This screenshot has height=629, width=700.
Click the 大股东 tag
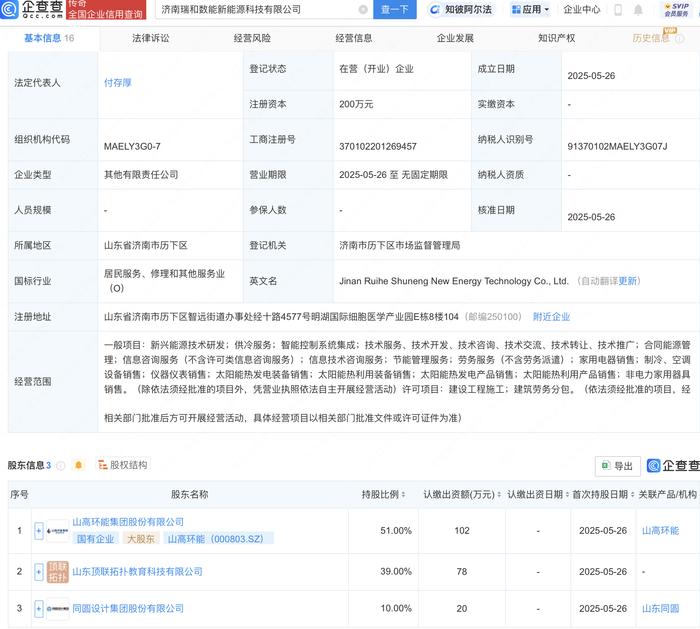tap(141, 539)
